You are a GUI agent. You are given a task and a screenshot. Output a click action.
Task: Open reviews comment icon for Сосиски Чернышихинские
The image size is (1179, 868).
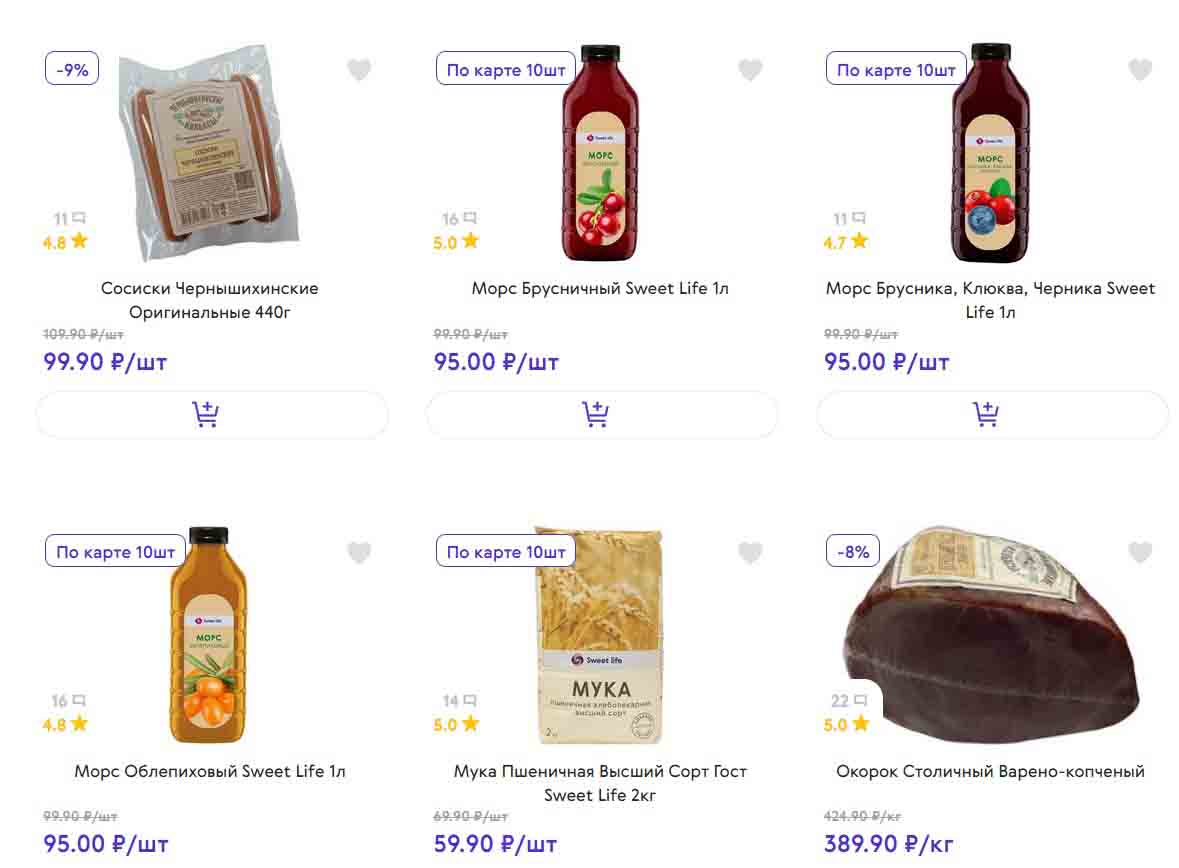pos(78,218)
